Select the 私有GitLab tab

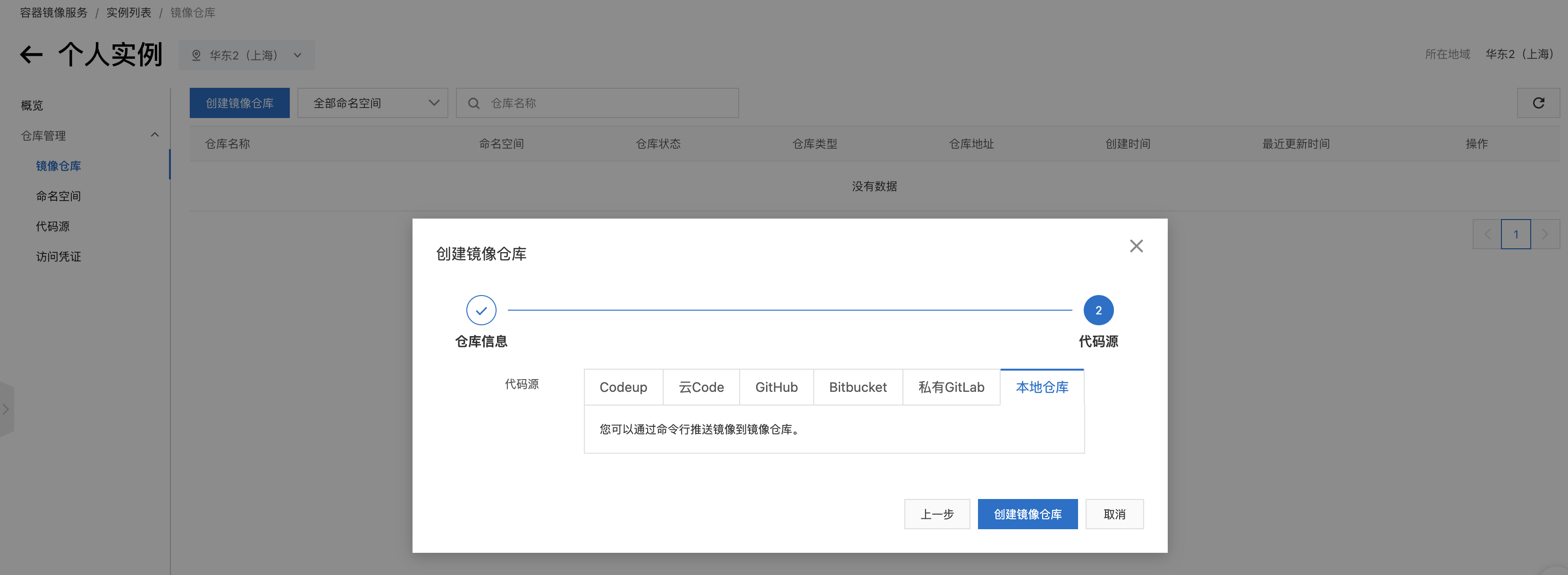[x=951, y=388]
